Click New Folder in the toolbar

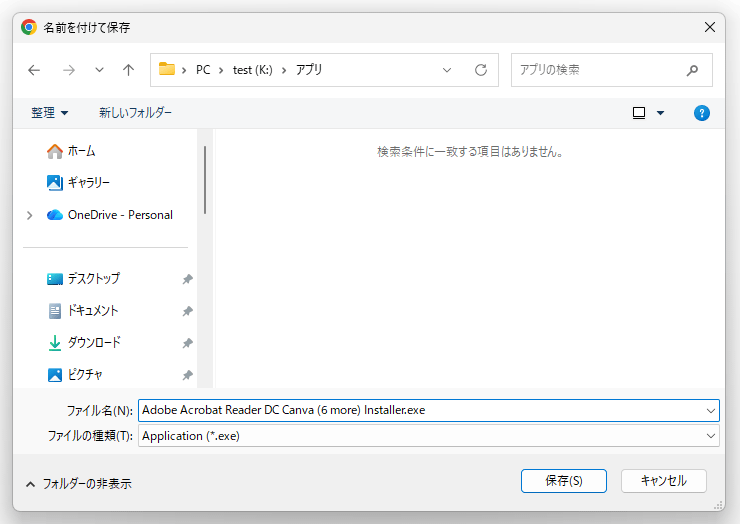click(x=135, y=113)
